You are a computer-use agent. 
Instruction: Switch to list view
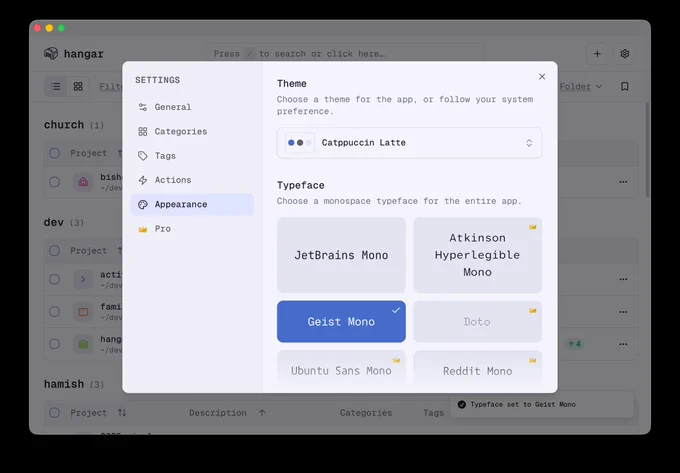[x=56, y=86]
